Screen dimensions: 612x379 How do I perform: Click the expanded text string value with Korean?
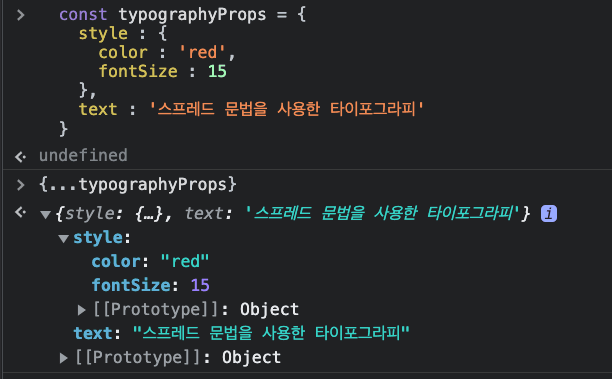pos(271,333)
